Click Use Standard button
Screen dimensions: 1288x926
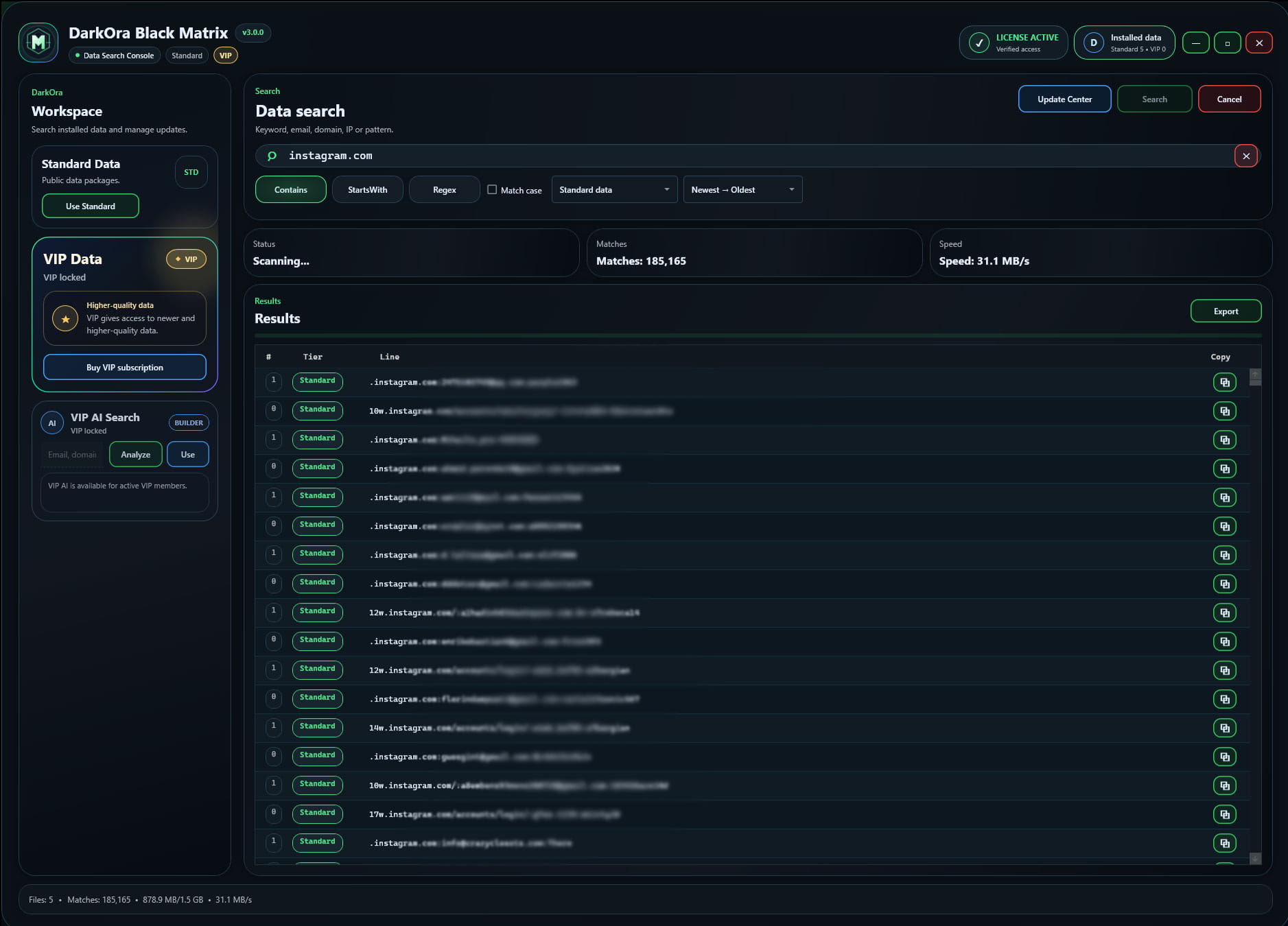pyautogui.click(x=91, y=206)
